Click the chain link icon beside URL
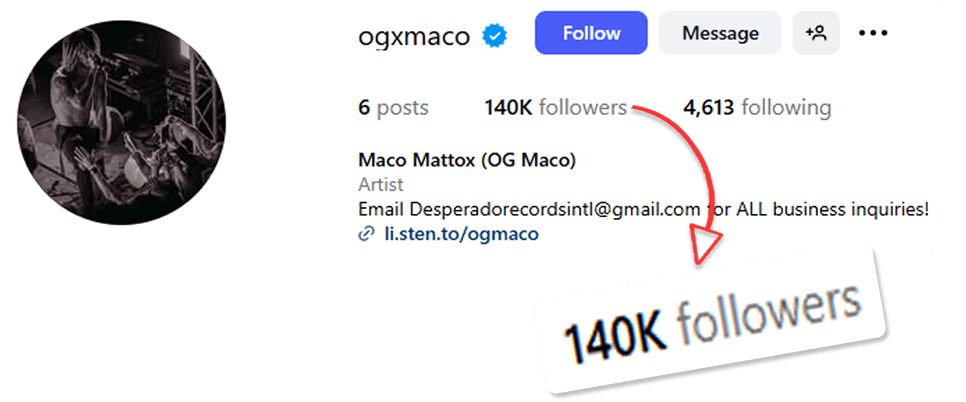 pos(366,234)
